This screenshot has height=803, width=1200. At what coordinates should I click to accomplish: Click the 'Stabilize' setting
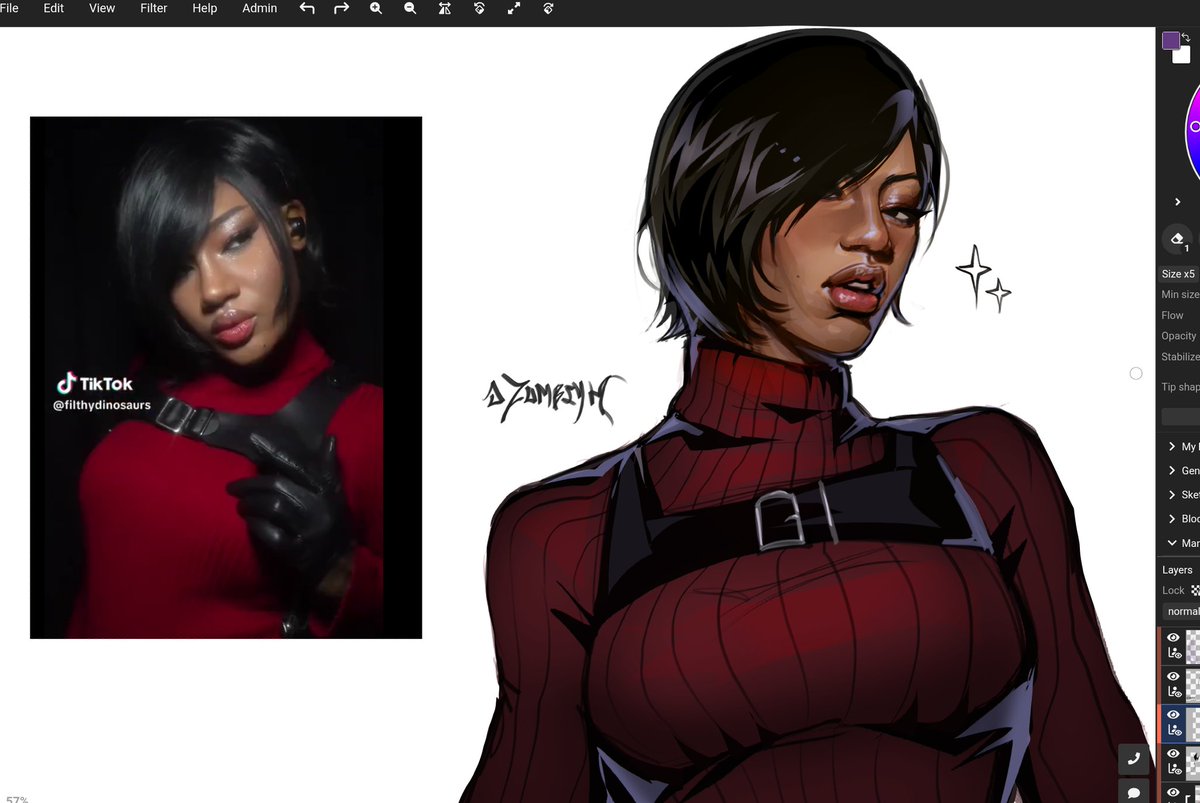1180,357
